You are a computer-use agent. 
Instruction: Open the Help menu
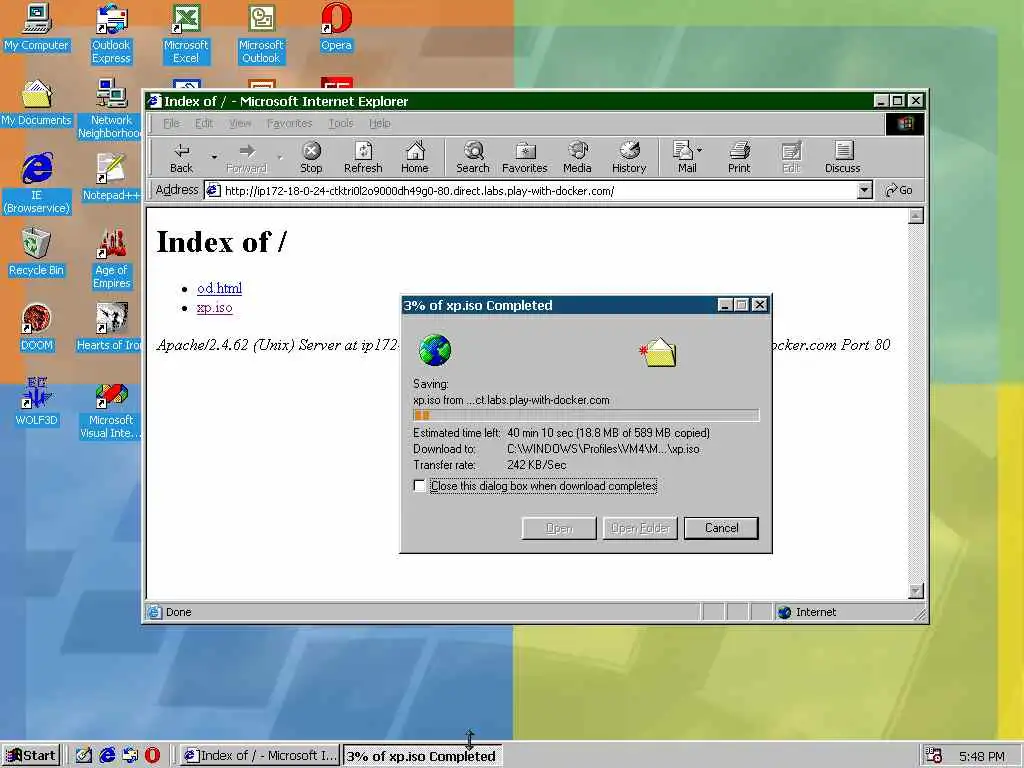(x=379, y=123)
